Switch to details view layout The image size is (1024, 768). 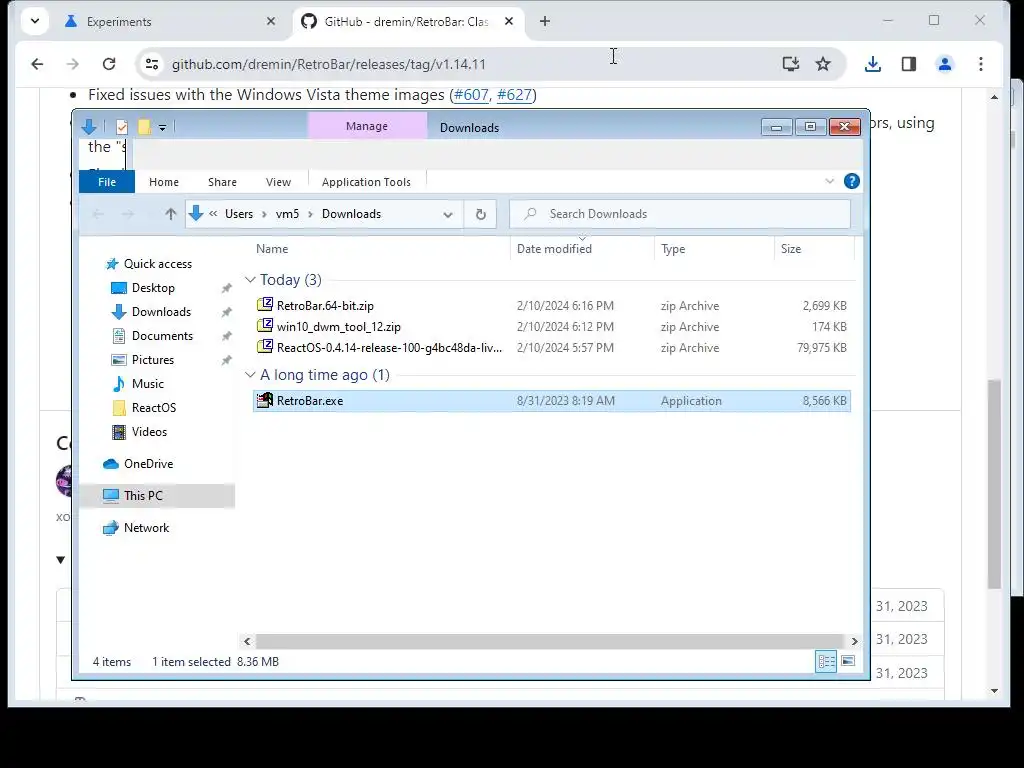pos(826,662)
